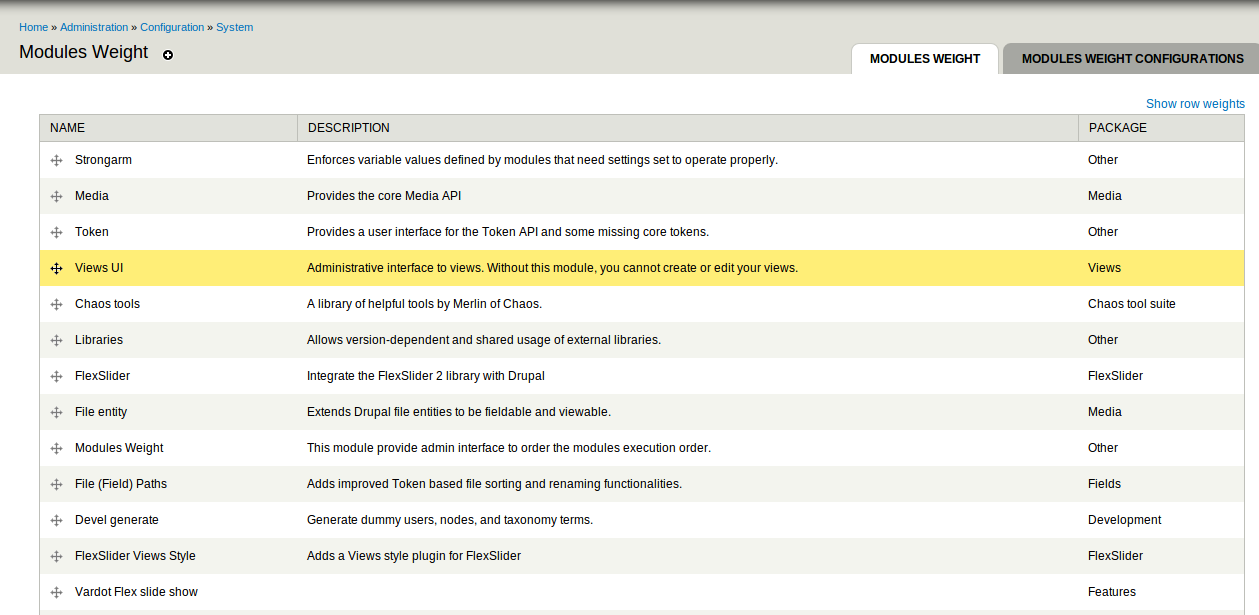Click the drag handle for Devel generate
1259x615 pixels.
tap(56, 520)
